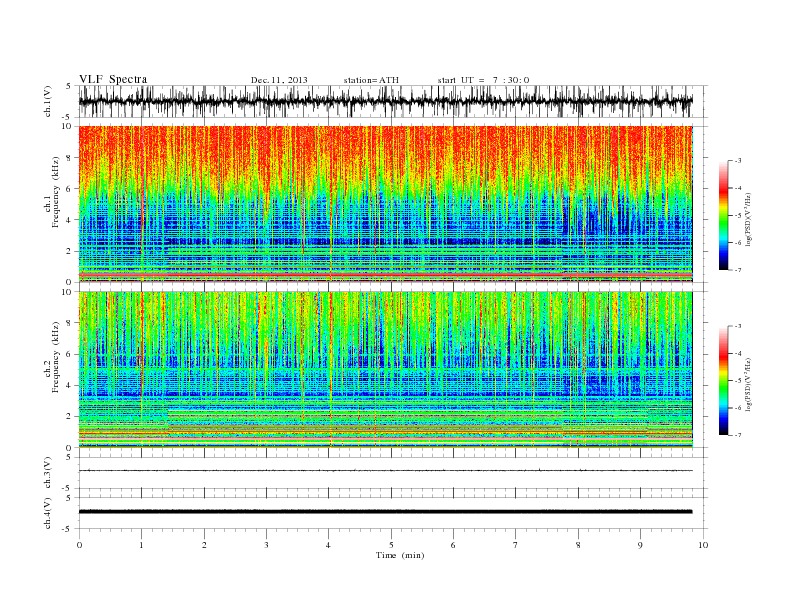Click the time axis tick label "4"

coord(329,545)
